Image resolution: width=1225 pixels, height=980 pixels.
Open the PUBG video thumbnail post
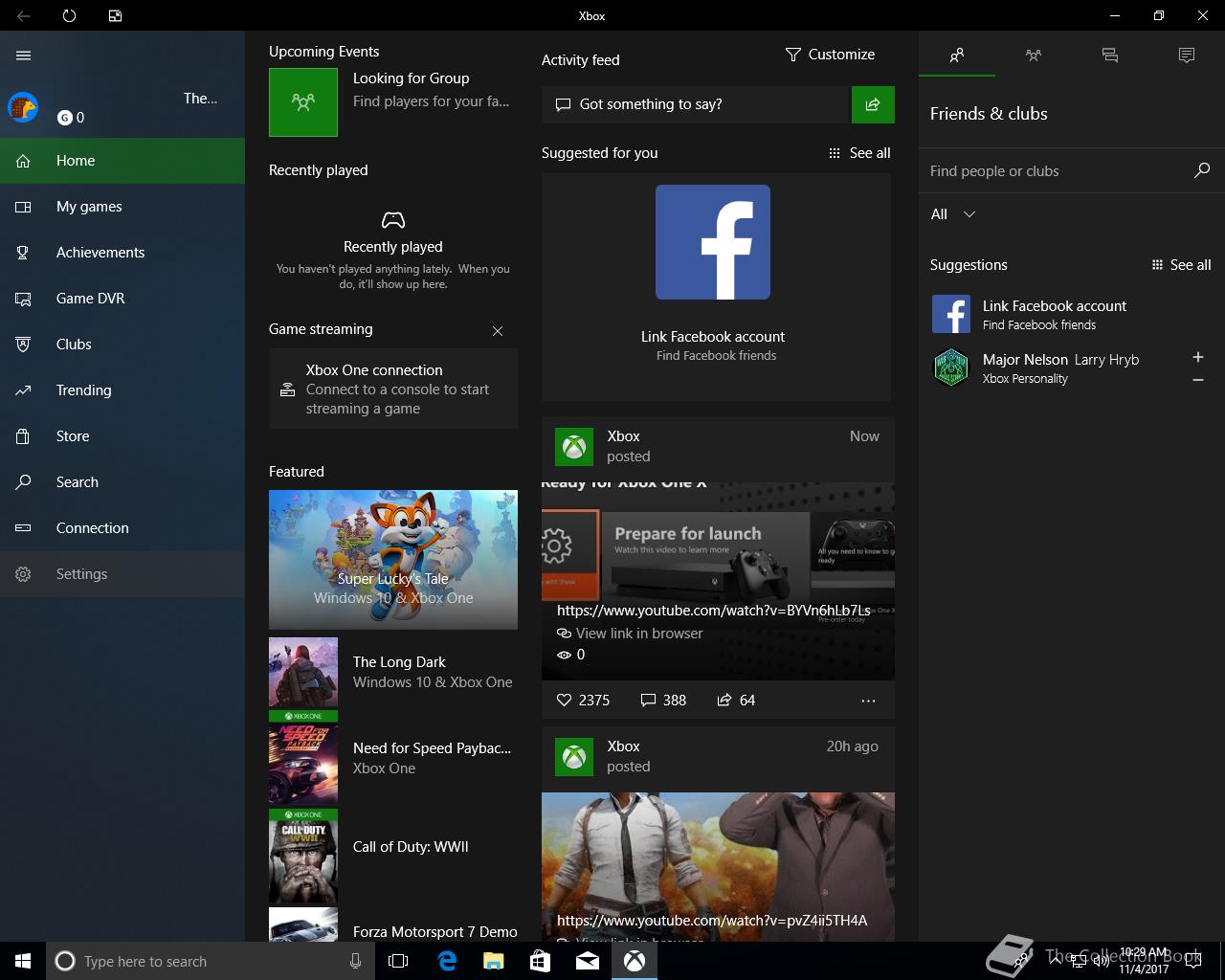click(718, 866)
